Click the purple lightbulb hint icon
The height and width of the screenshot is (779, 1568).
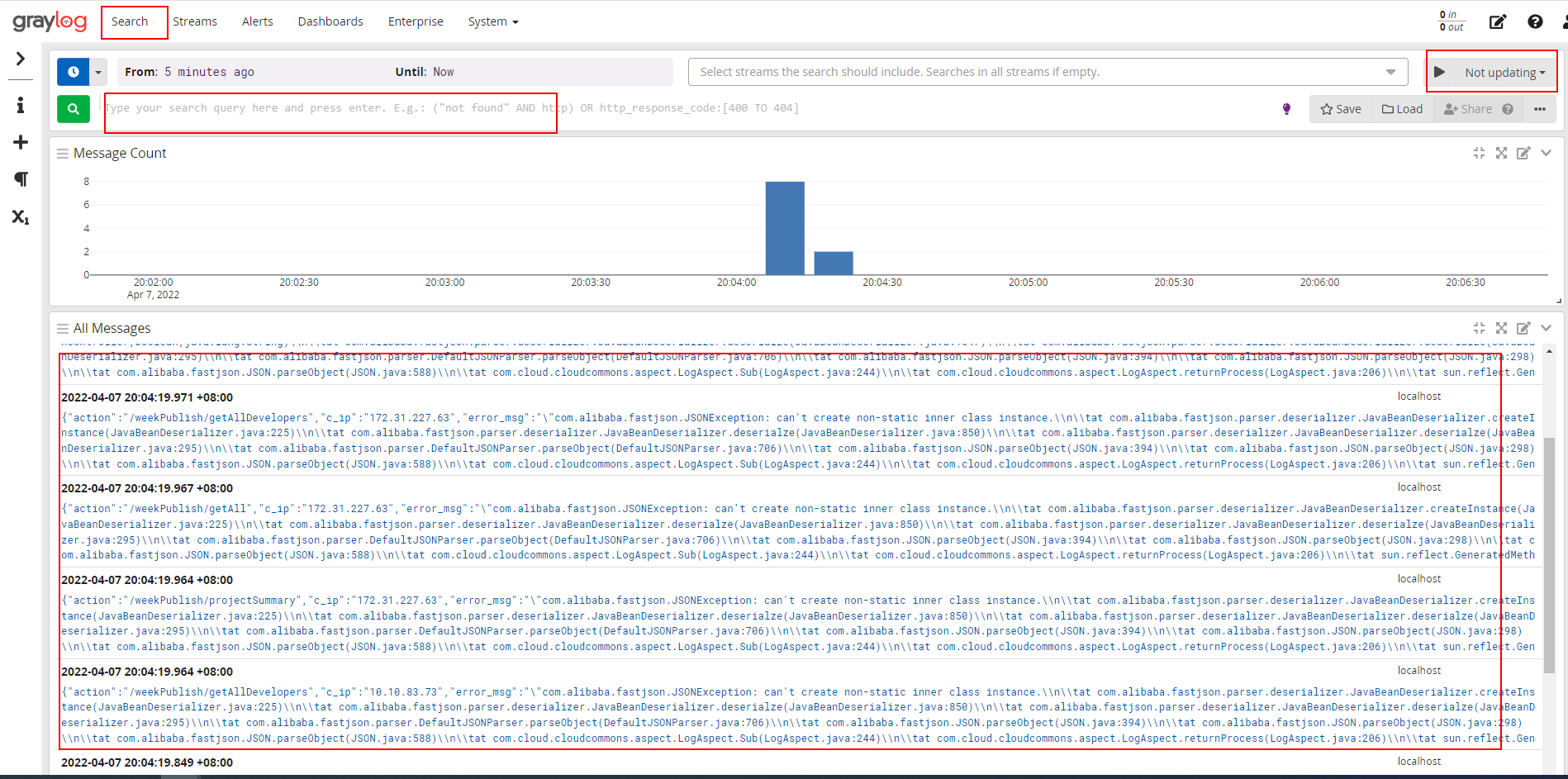[1286, 109]
